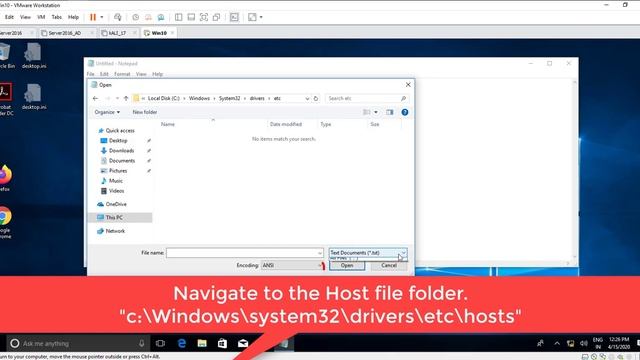Select the Win10 VM tab

point(159,33)
